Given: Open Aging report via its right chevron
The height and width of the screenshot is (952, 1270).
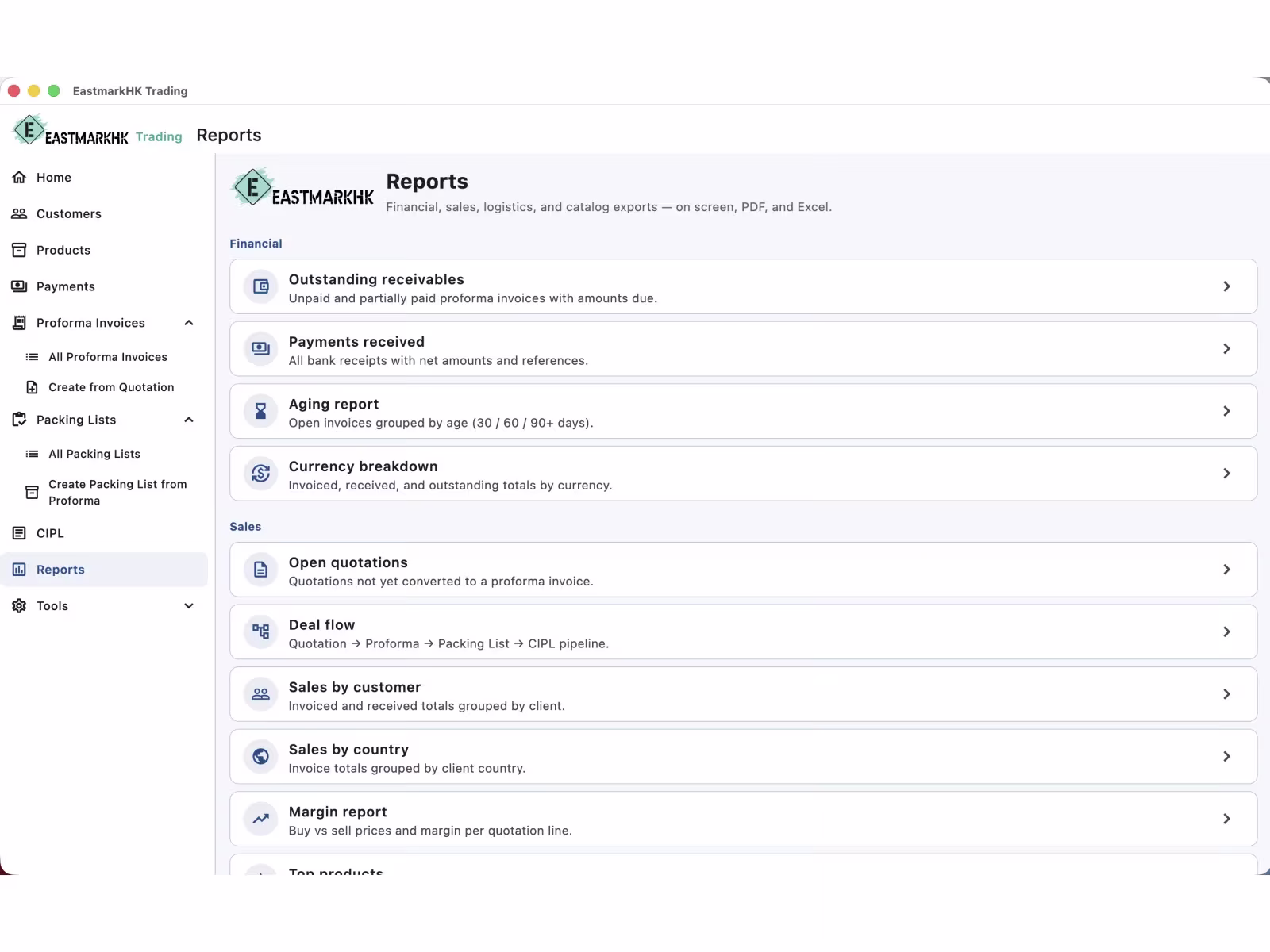Looking at the screenshot, I should pyautogui.click(x=1226, y=411).
